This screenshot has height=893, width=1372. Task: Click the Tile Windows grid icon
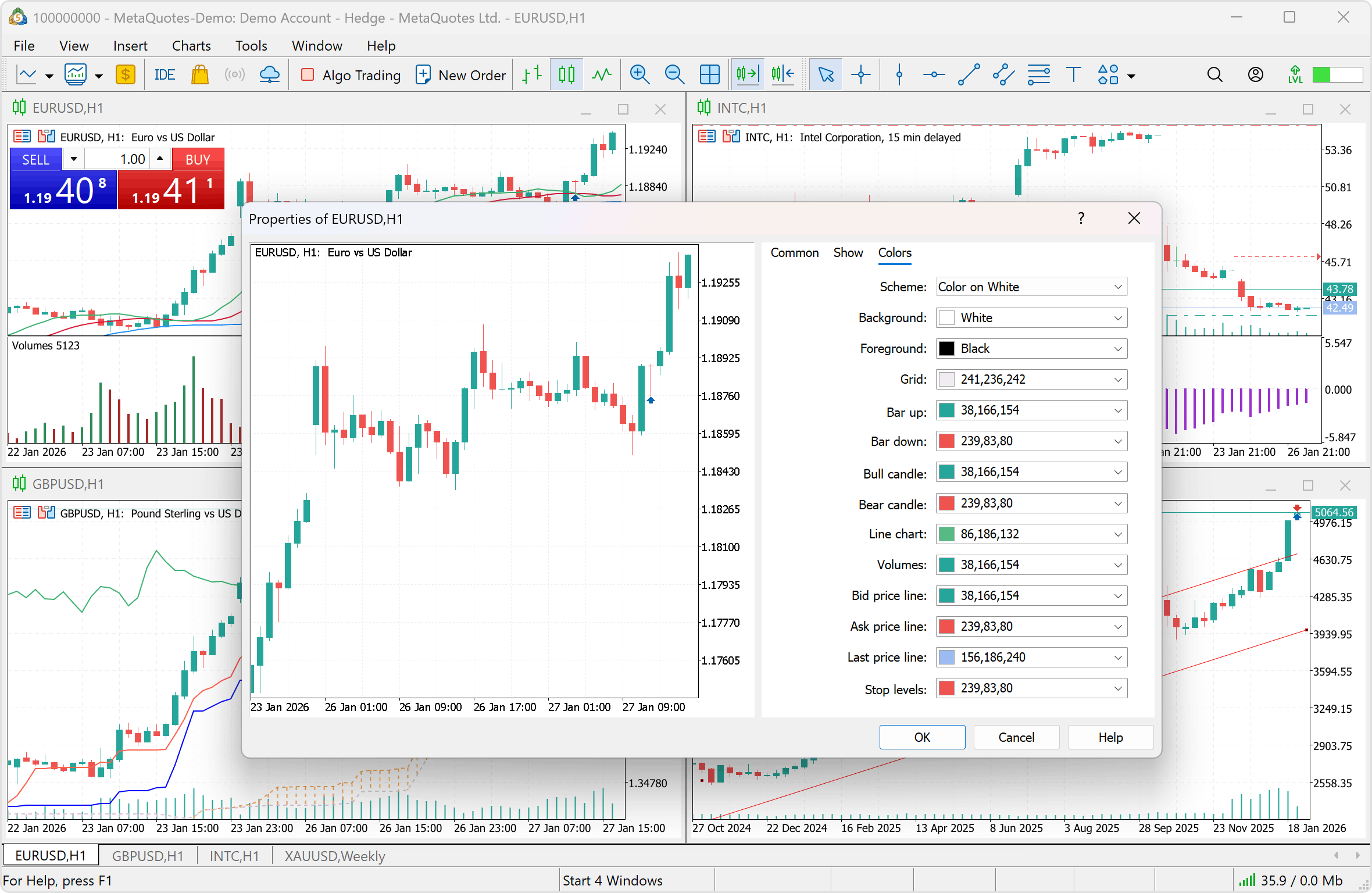(x=709, y=75)
